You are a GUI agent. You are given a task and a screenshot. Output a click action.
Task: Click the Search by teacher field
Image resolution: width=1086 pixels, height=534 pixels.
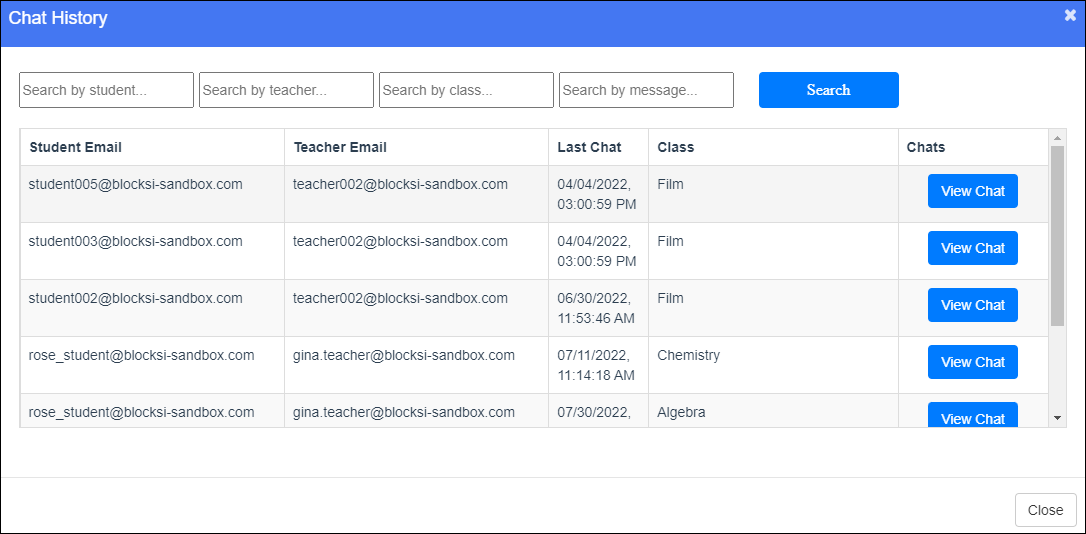pyautogui.click(x=287, y=90)
